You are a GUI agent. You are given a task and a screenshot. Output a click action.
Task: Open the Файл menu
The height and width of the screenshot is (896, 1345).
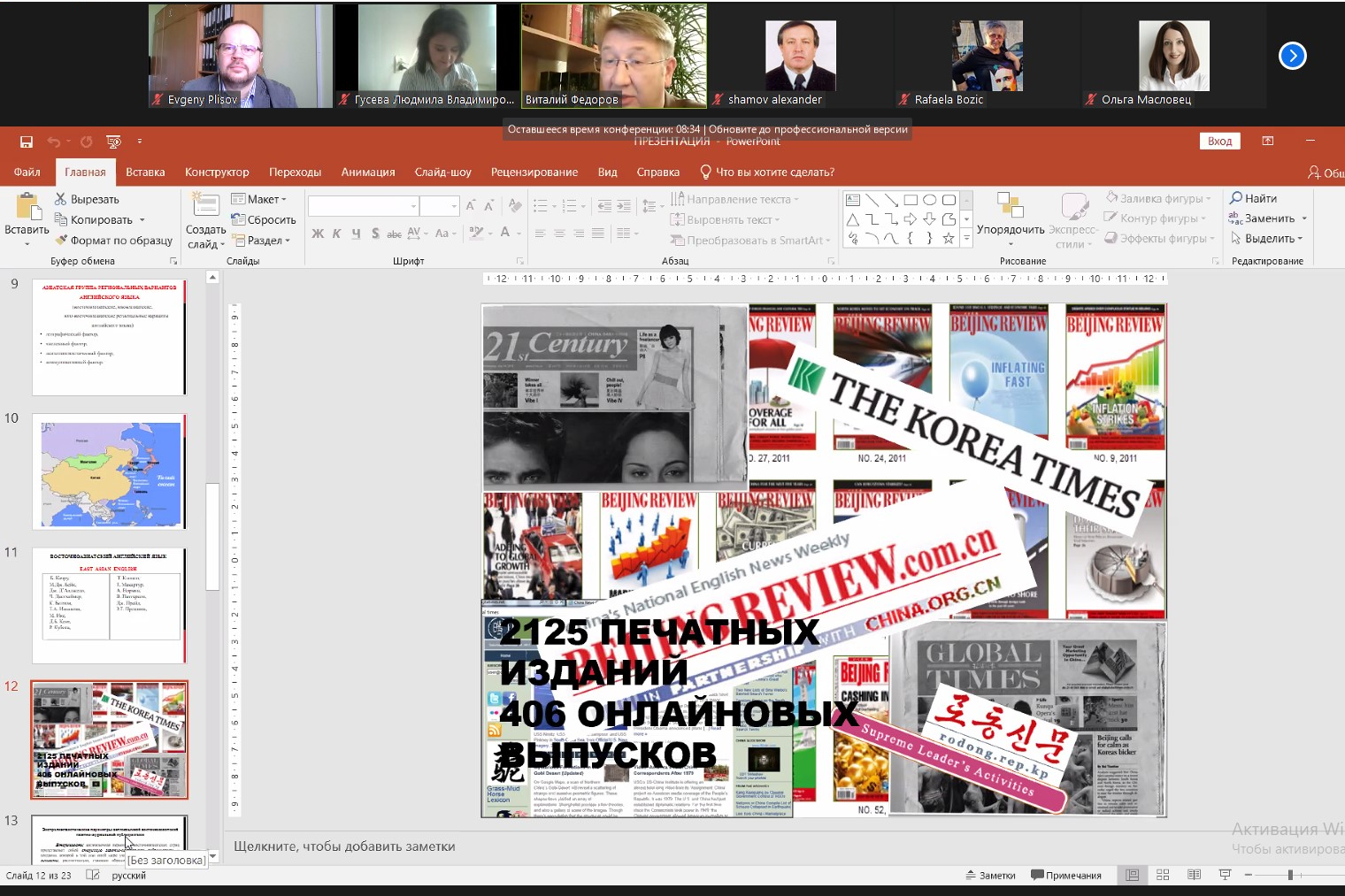[27, 172]
